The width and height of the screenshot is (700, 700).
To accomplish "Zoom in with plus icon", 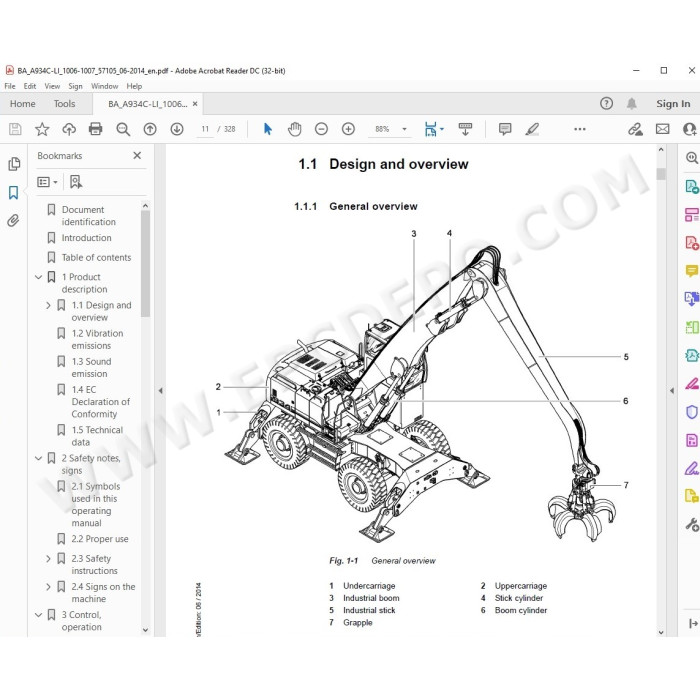I will [x=348, y=129].
